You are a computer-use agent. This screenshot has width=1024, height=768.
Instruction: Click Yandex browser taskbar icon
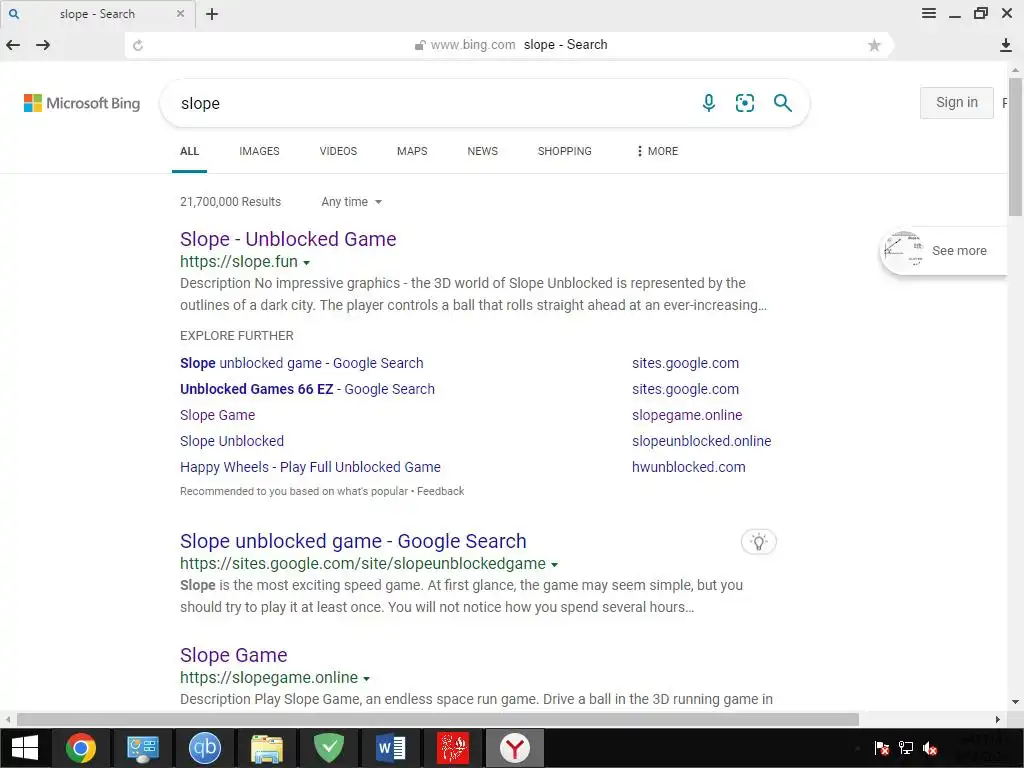[x=515, y=748]
